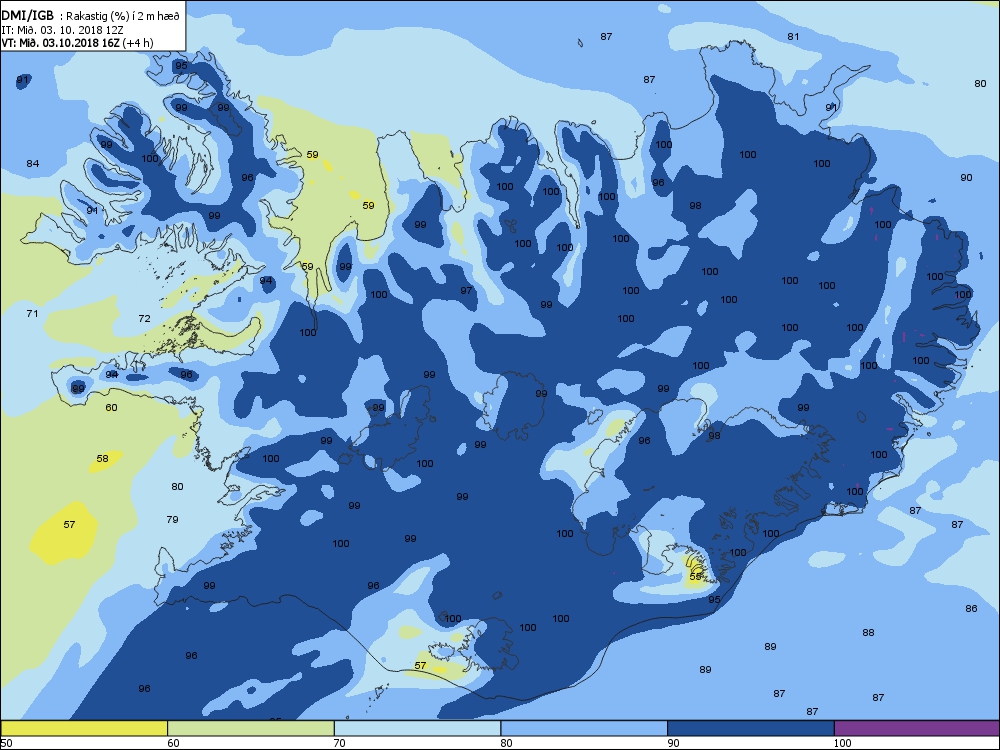Viewport: 1000px width, 750px height.
Task: Click the "IT: Mið. 03. 10. 2018 12Z" line
Action: pyautogui.click(x=62, y=30)
